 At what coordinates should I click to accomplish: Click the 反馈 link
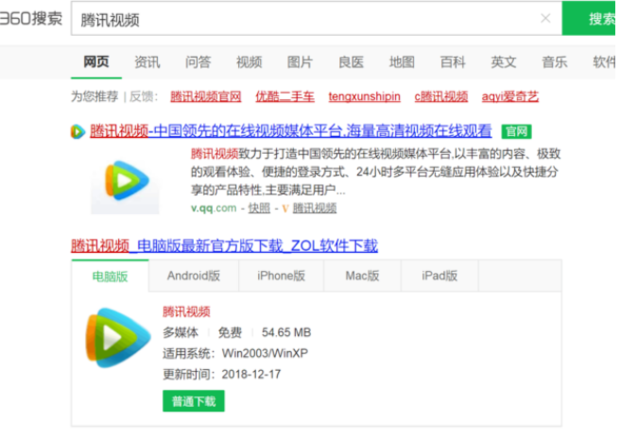coord(141,96)
